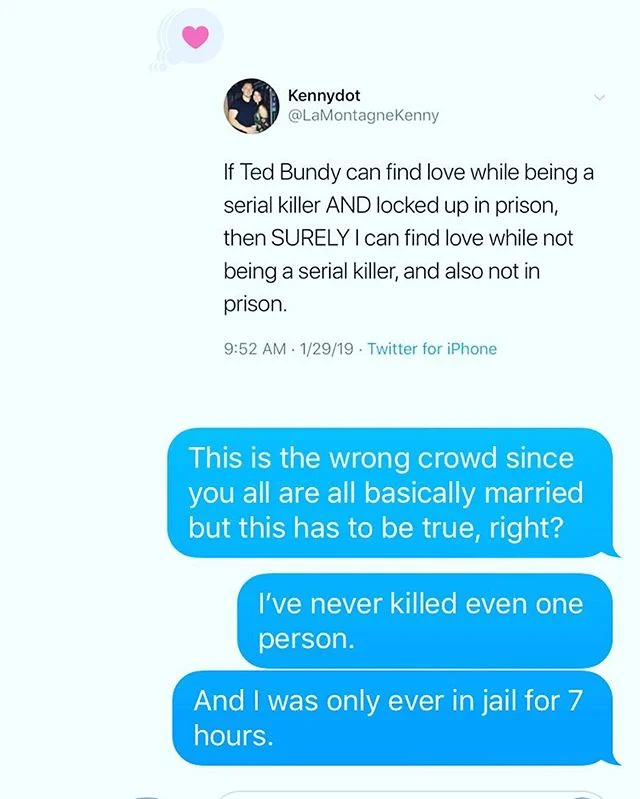
Task: Open the Kennydot display name
Action: 324,95
